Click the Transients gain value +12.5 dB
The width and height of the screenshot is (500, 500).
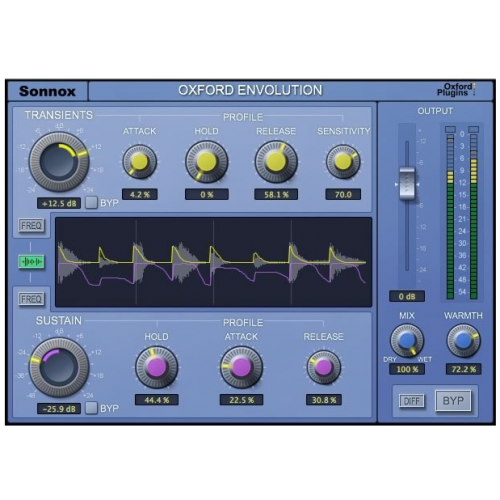[59, 203]
